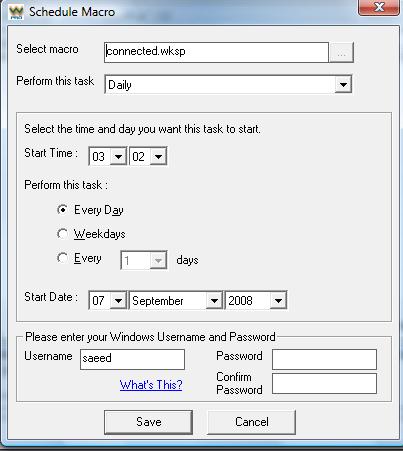
Task: Close the Schedule Macro dialog
Action: click(x=379, y=7)
